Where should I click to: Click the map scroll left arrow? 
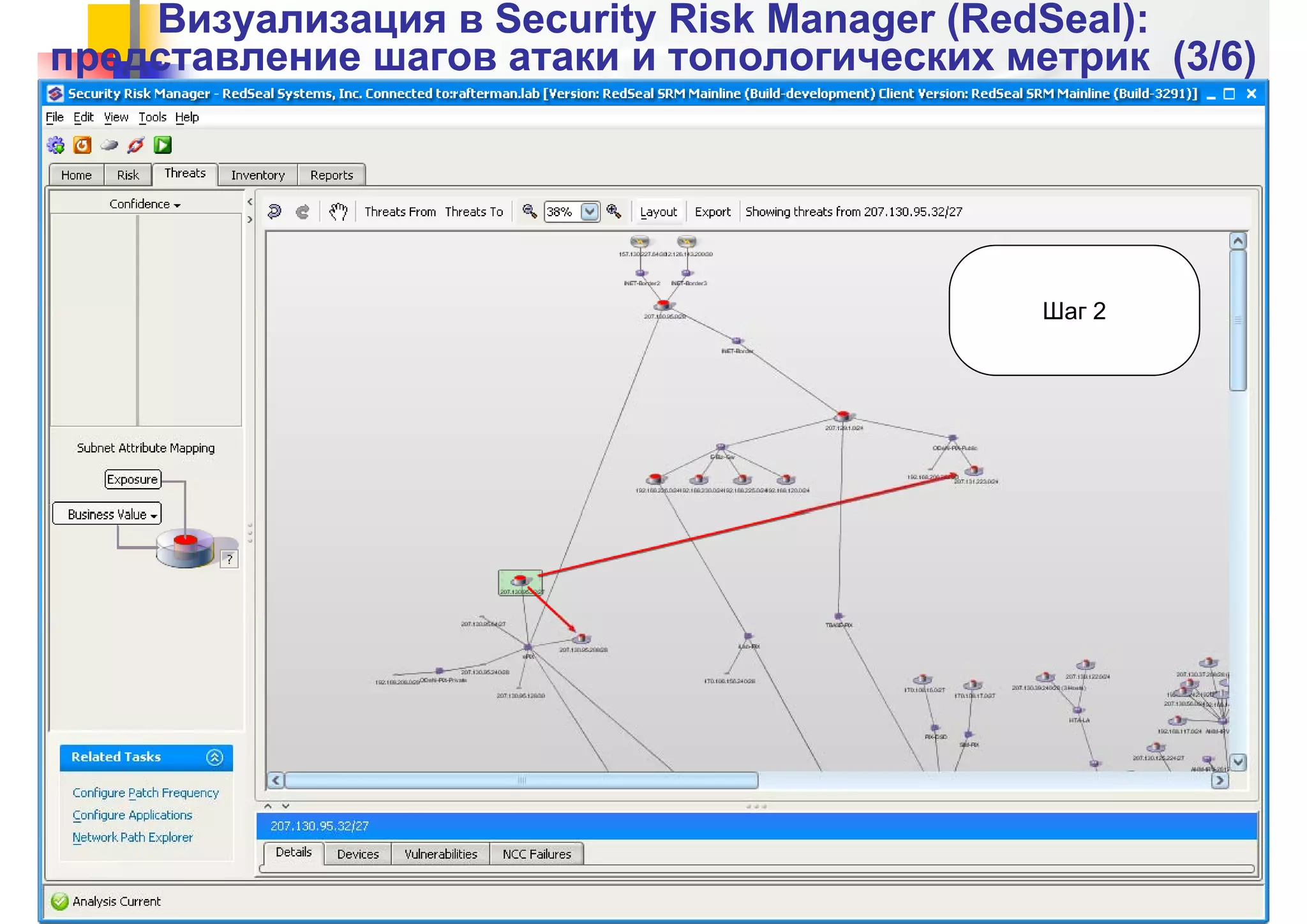coord(275,780)
